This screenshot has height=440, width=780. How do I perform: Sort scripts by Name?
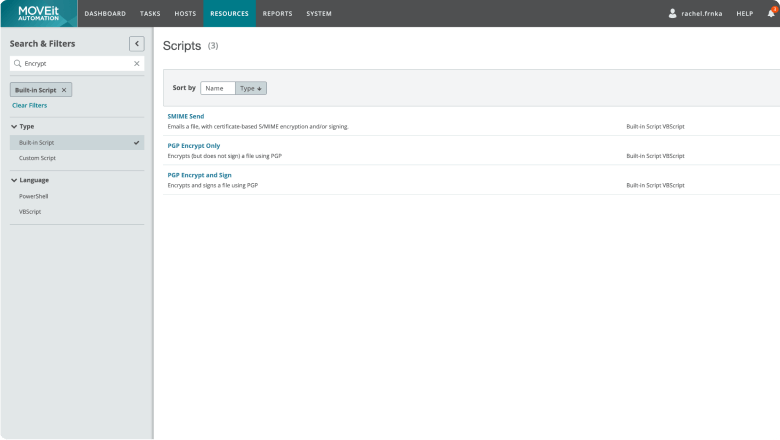[217, 88]
